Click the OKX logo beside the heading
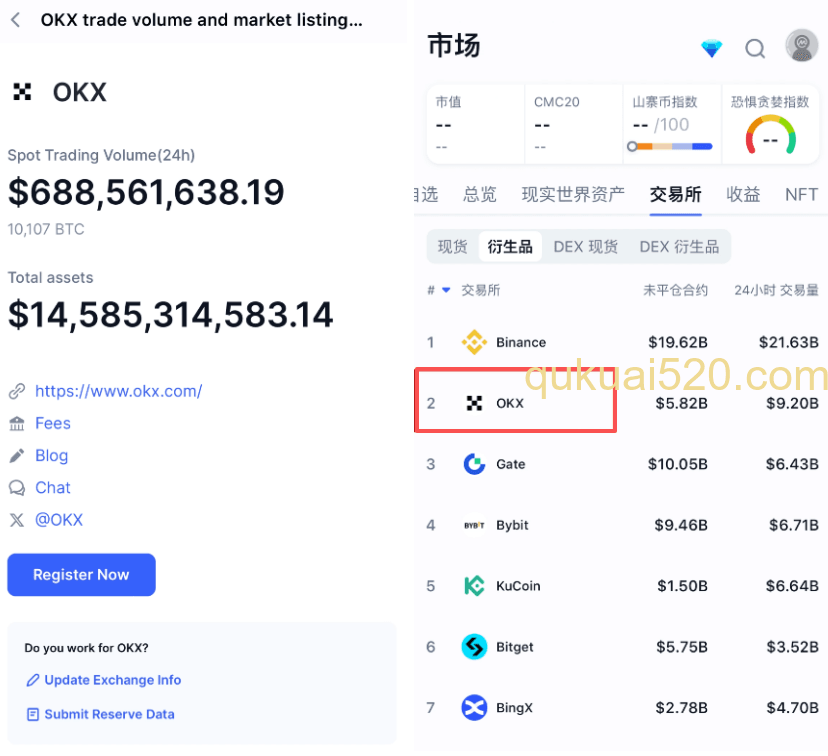The image size is (828, 756). coord(22,92)
